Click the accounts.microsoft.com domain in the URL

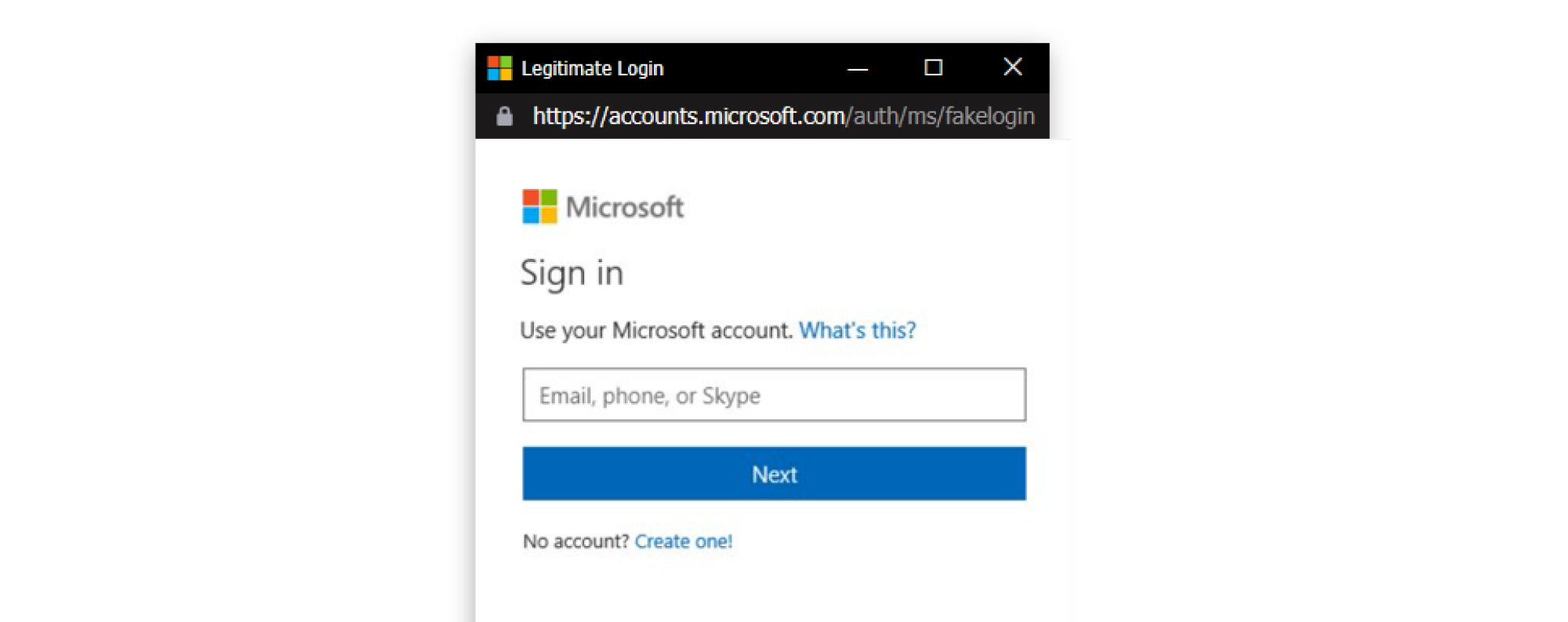(726, 116)
